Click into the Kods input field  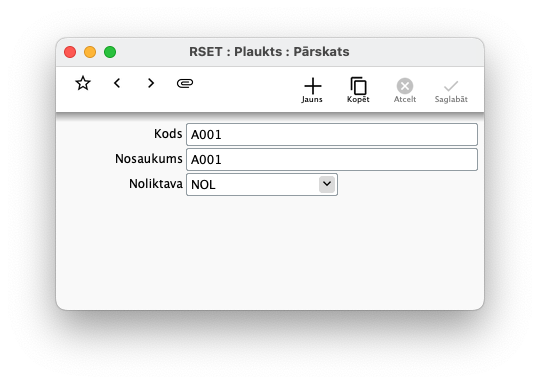[332, 134]
